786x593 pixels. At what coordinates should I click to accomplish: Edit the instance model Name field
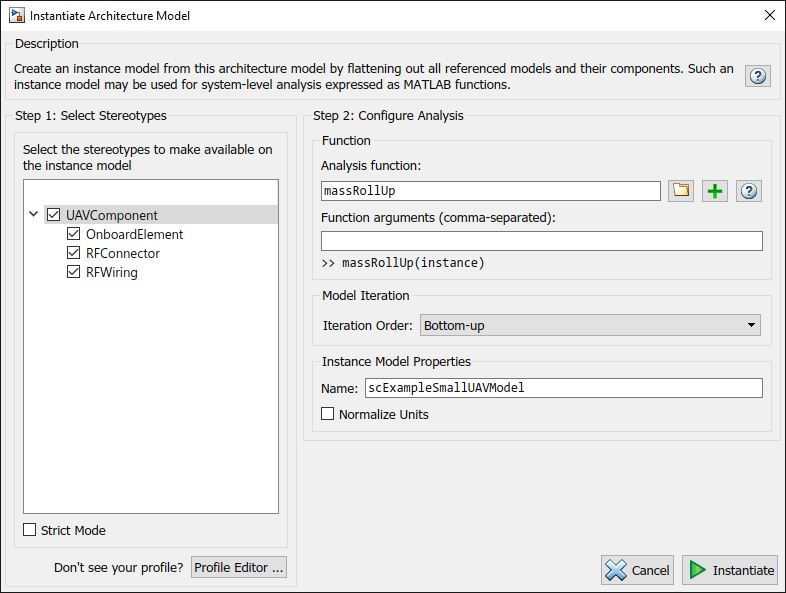tap(563, 388)
